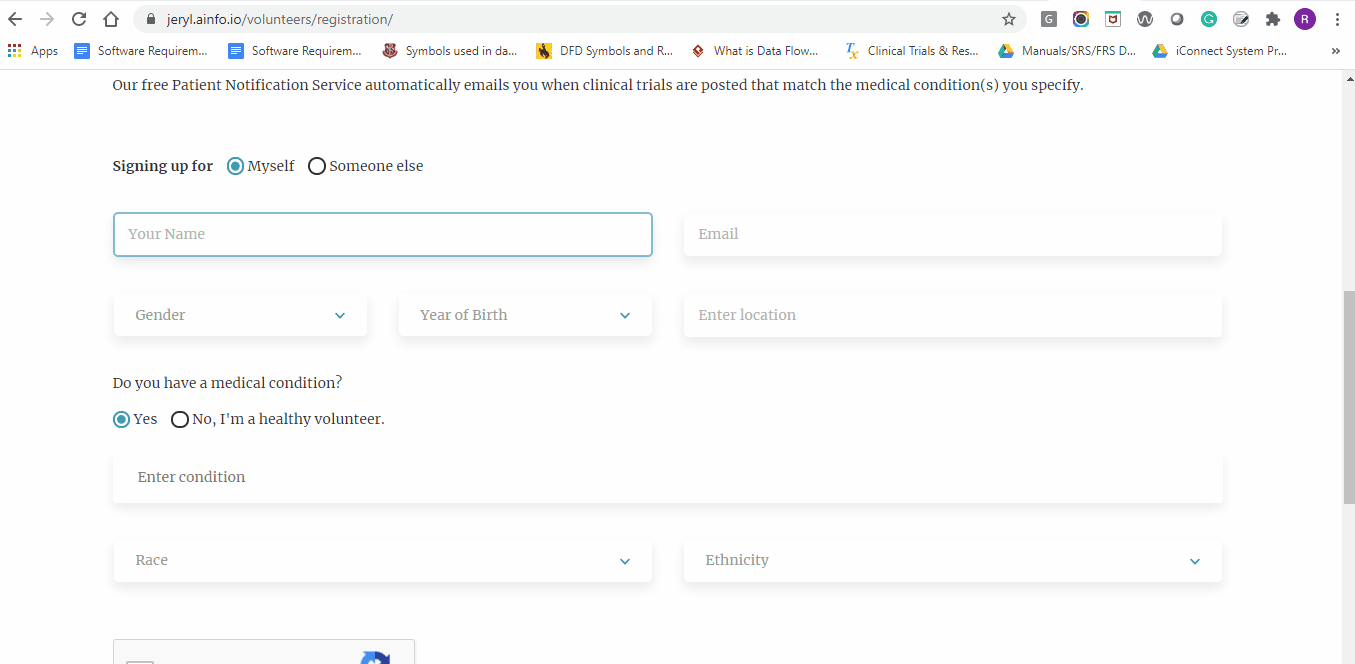Check the reCAPTCHA I'm not a robot box

coord(140,660)
